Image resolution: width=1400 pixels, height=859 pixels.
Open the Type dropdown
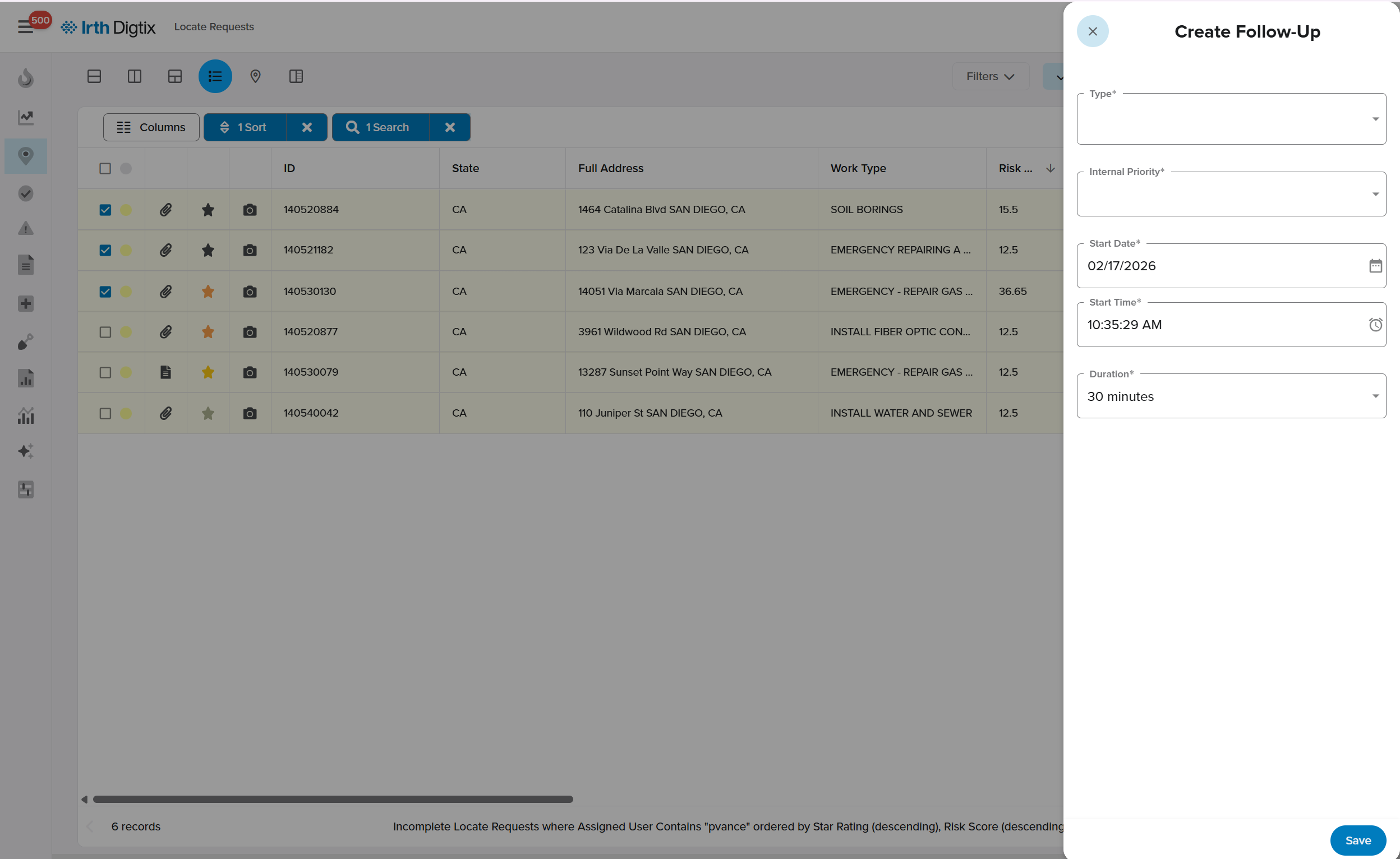[1231, 119]
